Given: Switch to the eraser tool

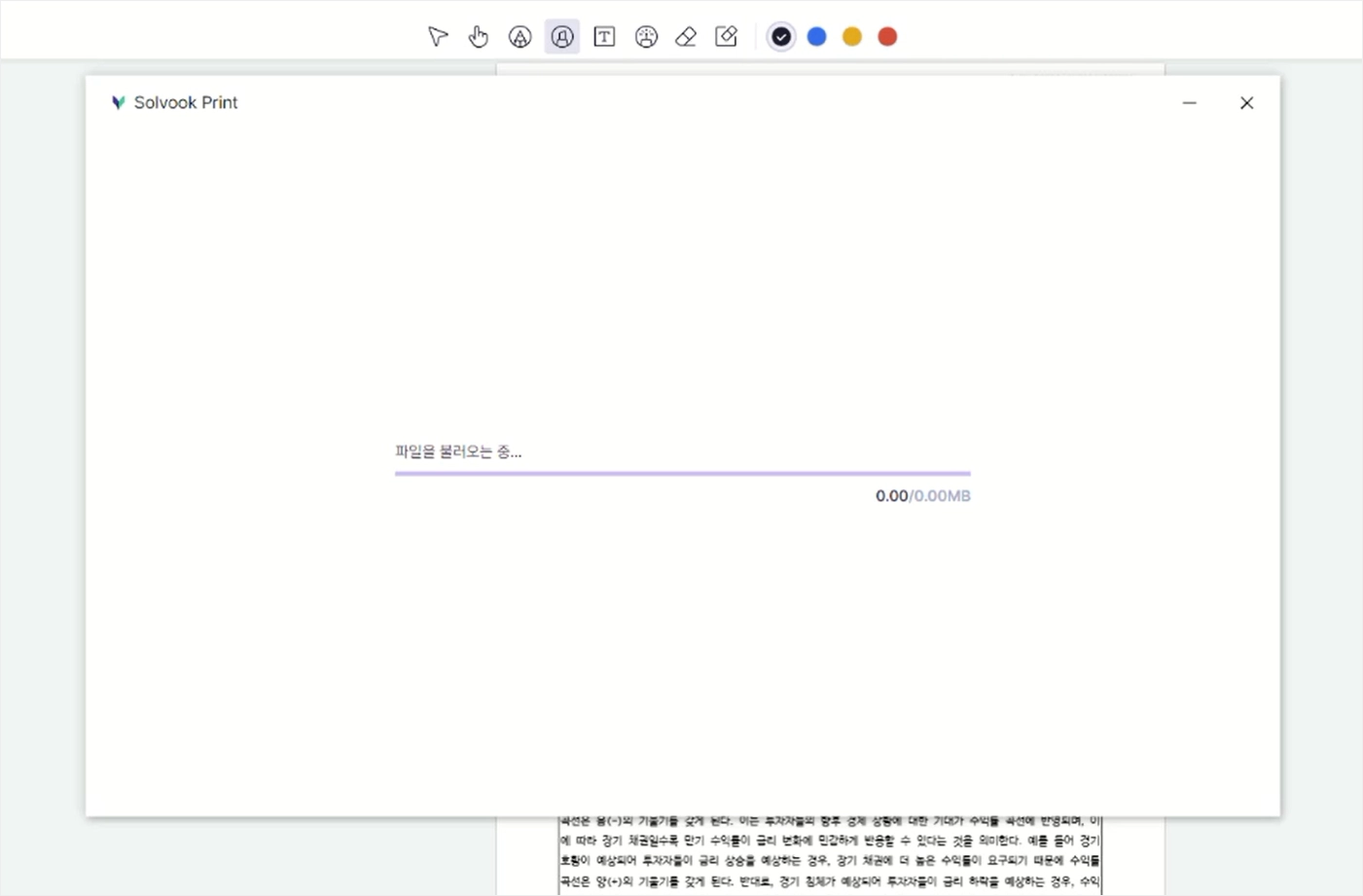Looking at the screenshot, I should [x=686, y=37].
